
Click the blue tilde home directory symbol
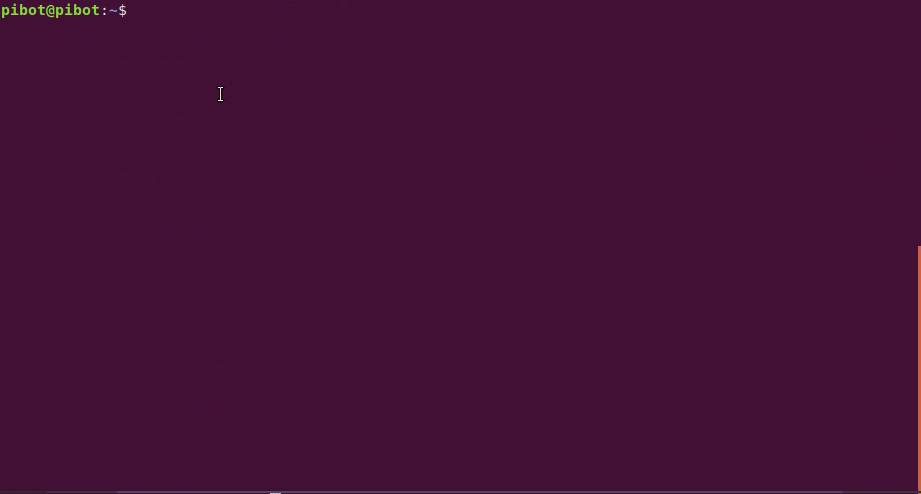(x=113, y=11)
